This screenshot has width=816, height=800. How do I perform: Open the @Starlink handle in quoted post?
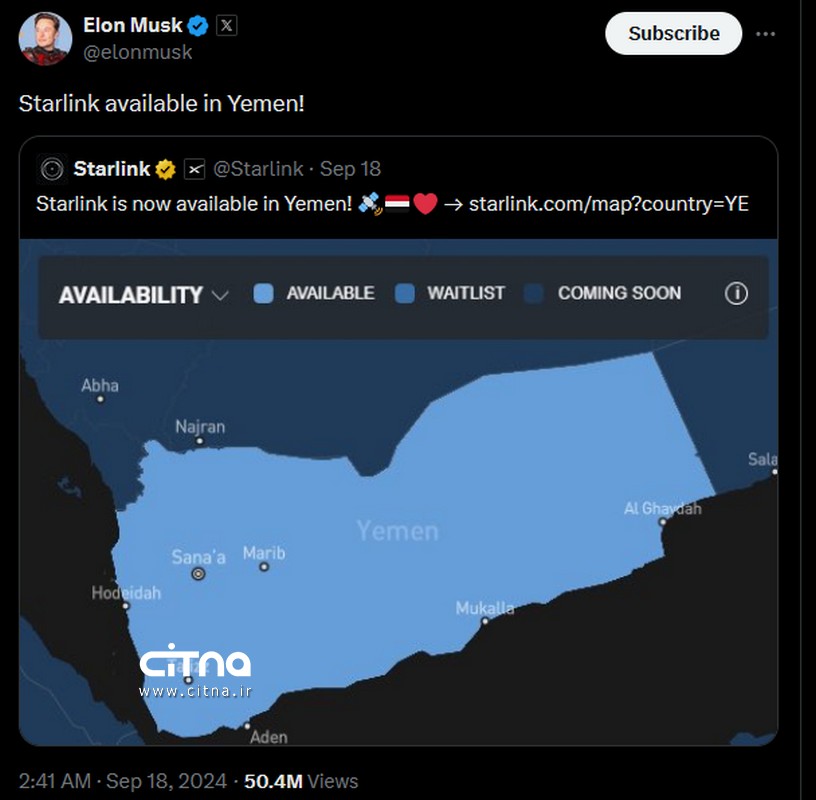[x=258, y=169]
